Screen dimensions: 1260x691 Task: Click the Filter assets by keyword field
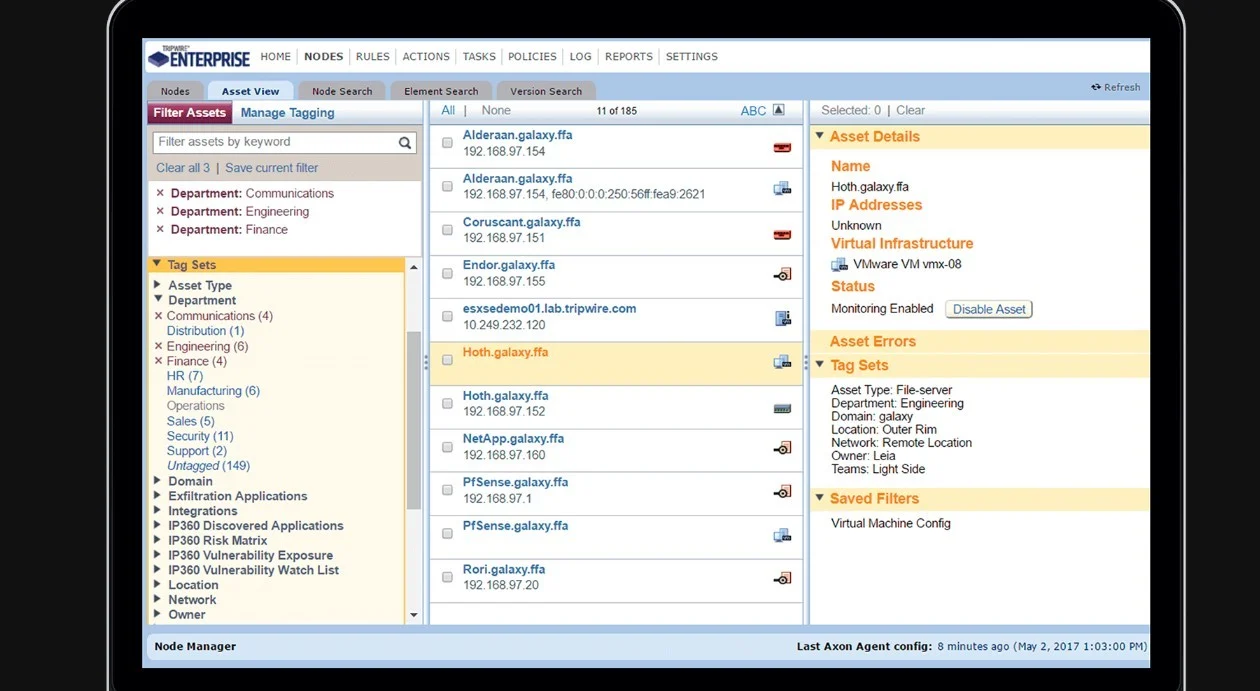pyautogui.click(x=275, y=143)
